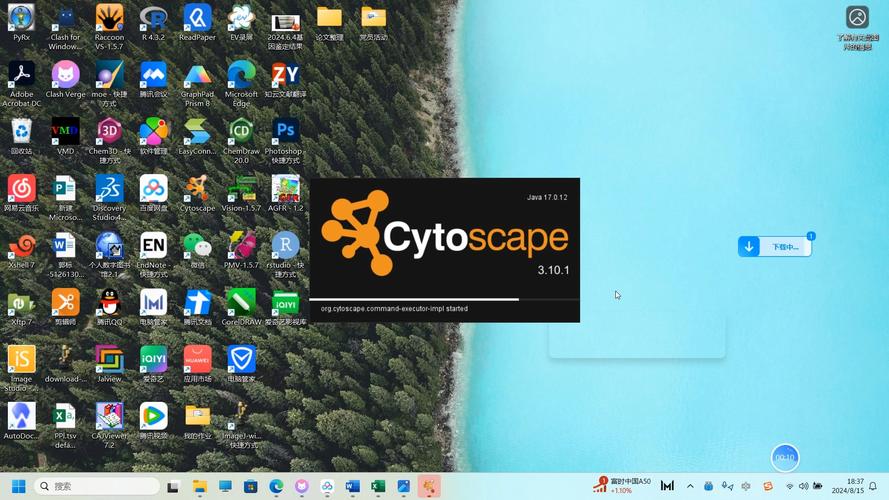This screenshot has height=500, width=889.
Task: Expand the hidden system tray icons
Action: click(690, 486)
